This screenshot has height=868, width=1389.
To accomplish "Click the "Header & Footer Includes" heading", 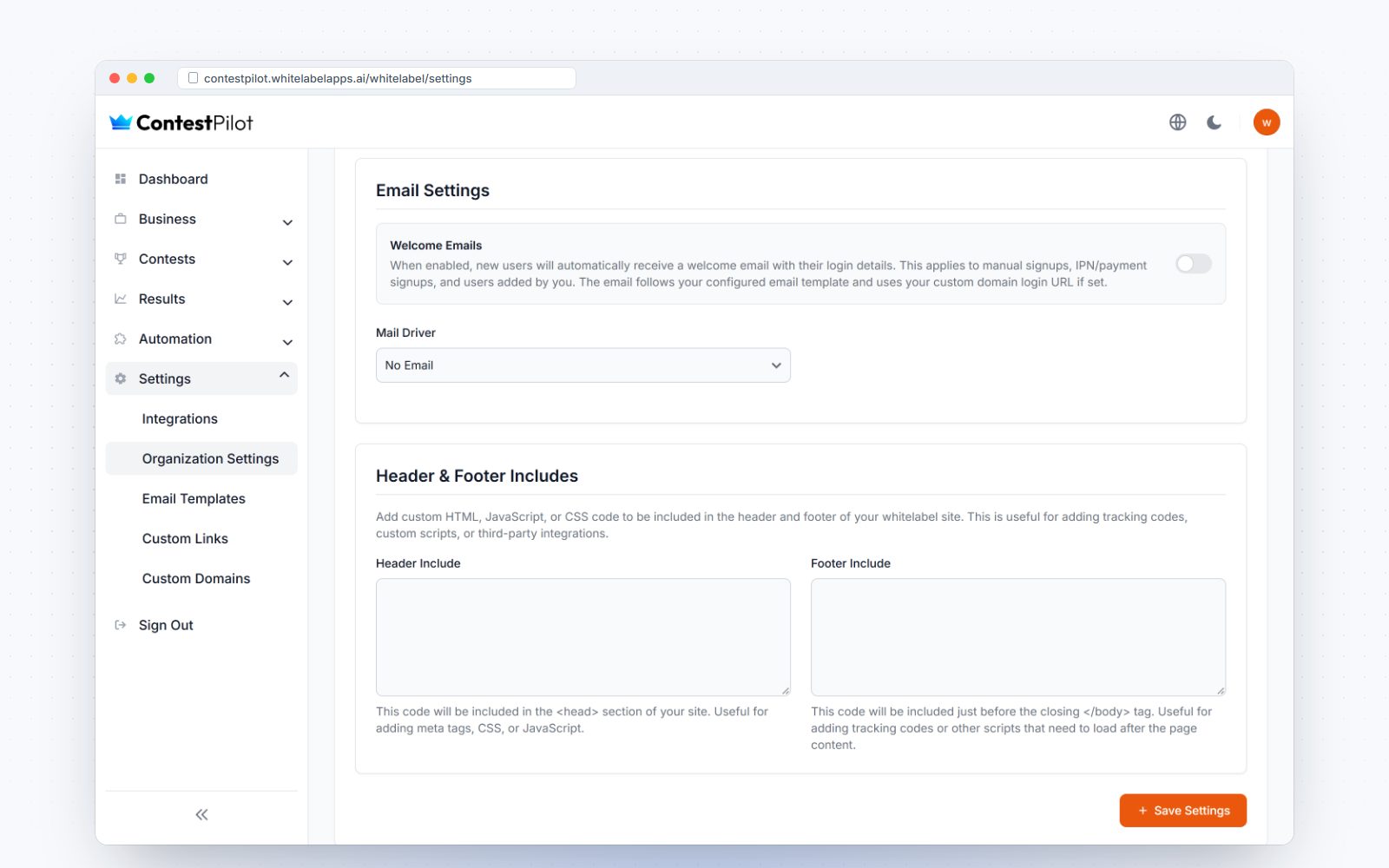I will [x=477, y=476].
